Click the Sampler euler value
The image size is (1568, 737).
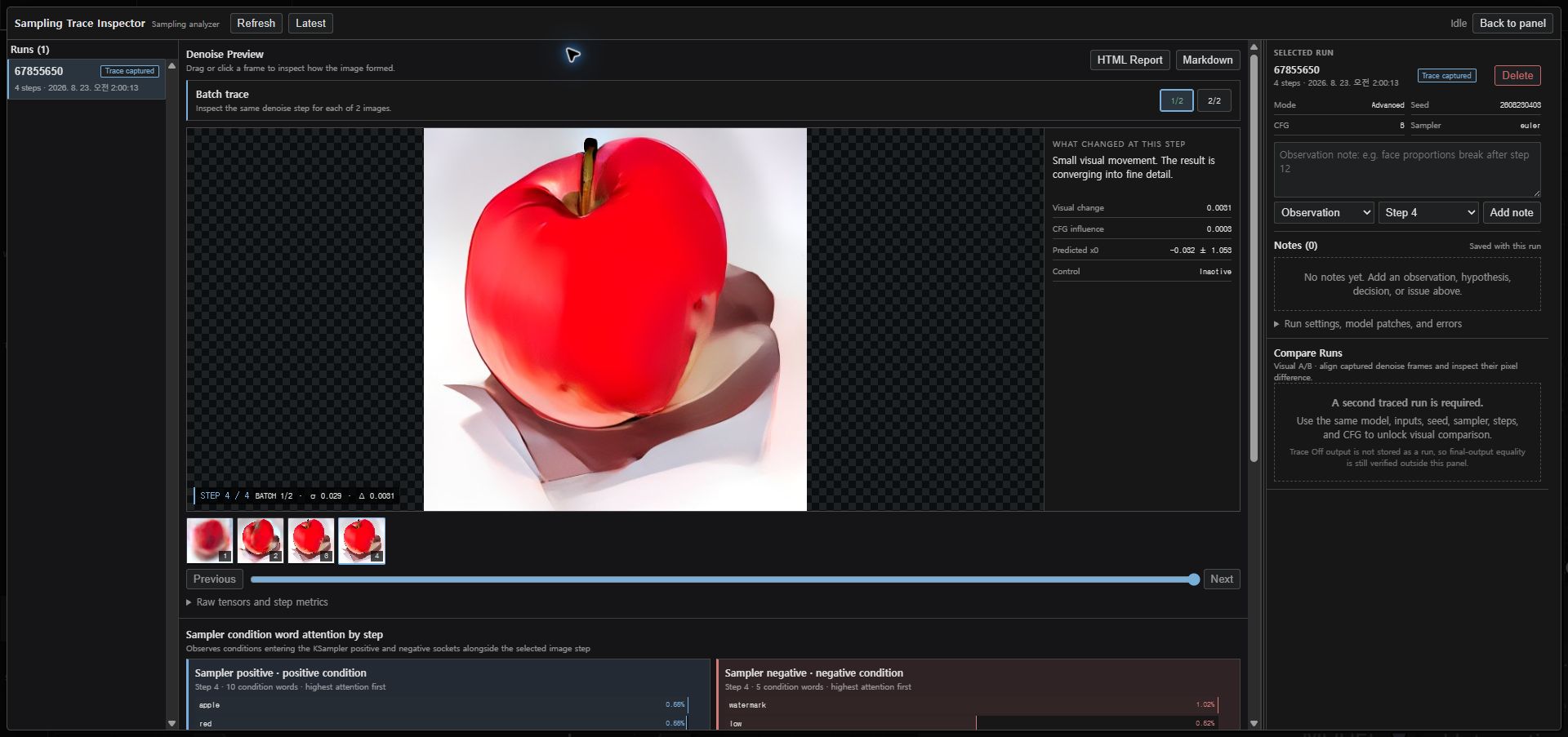[x=1530, y=126]
